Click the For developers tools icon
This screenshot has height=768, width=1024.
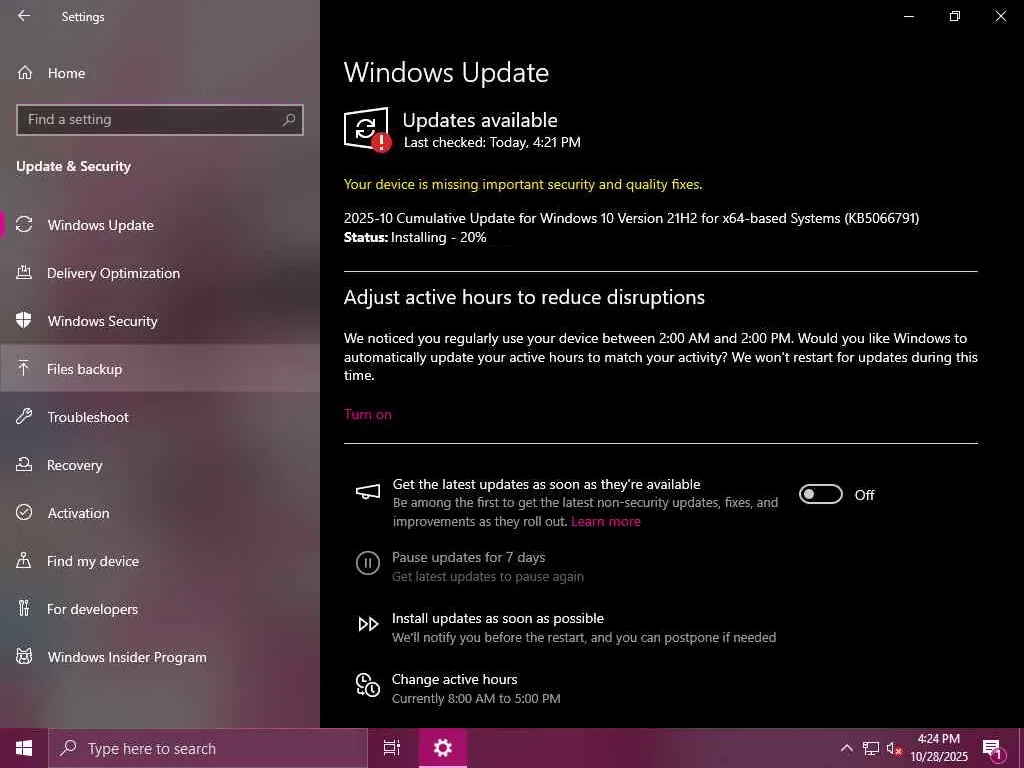click(24, 608)
